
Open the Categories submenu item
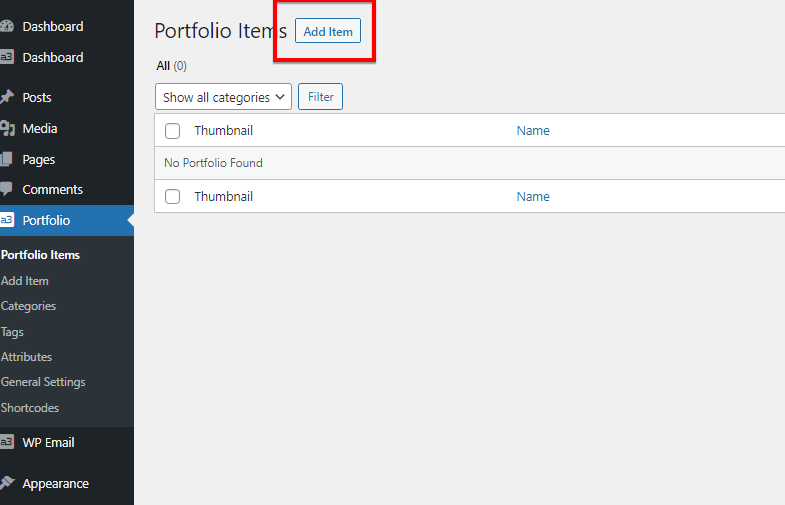point(29,306)
